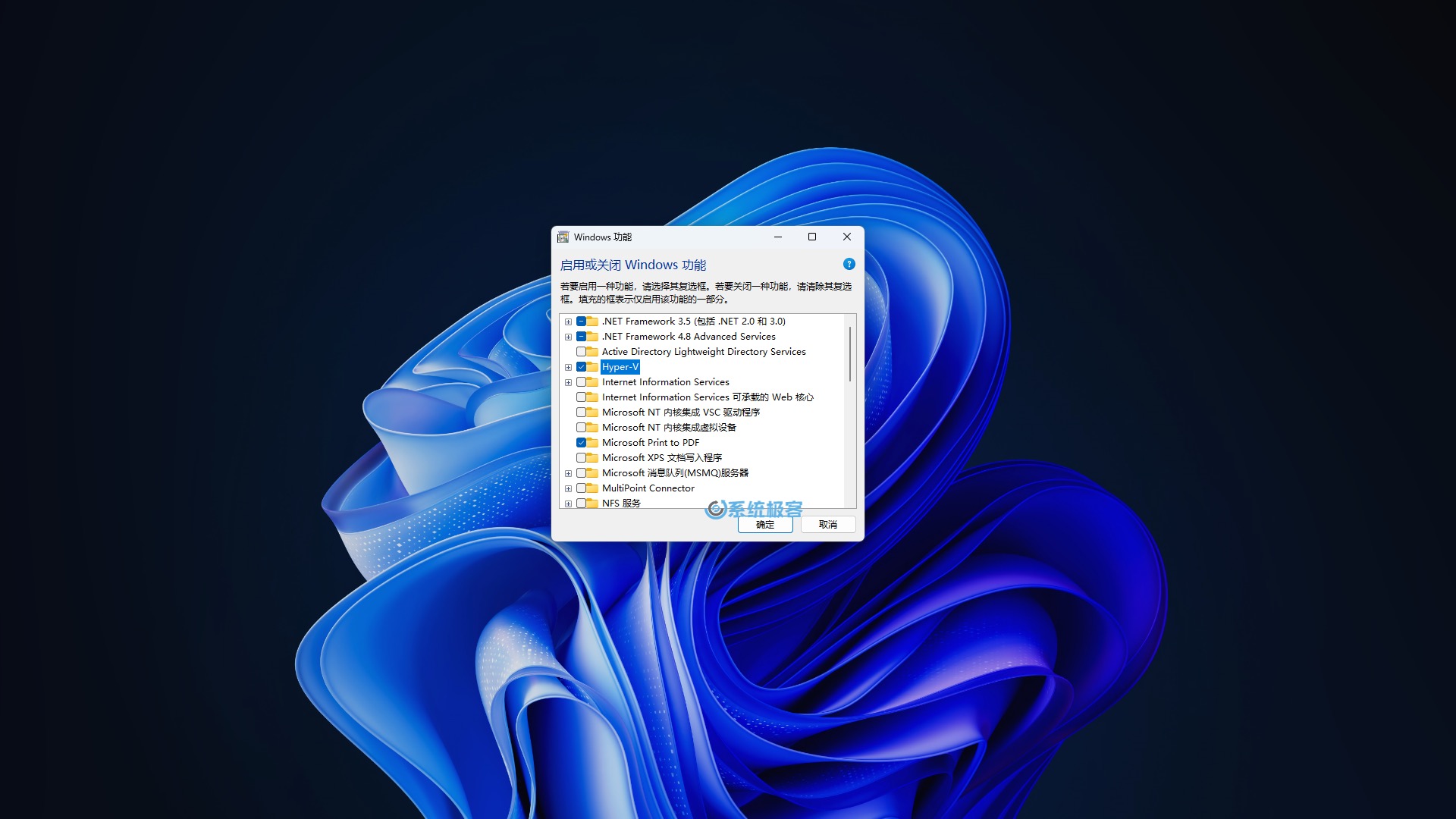
Task: Click the Windows Features title bar icon
Action: (x=563, y=237)
